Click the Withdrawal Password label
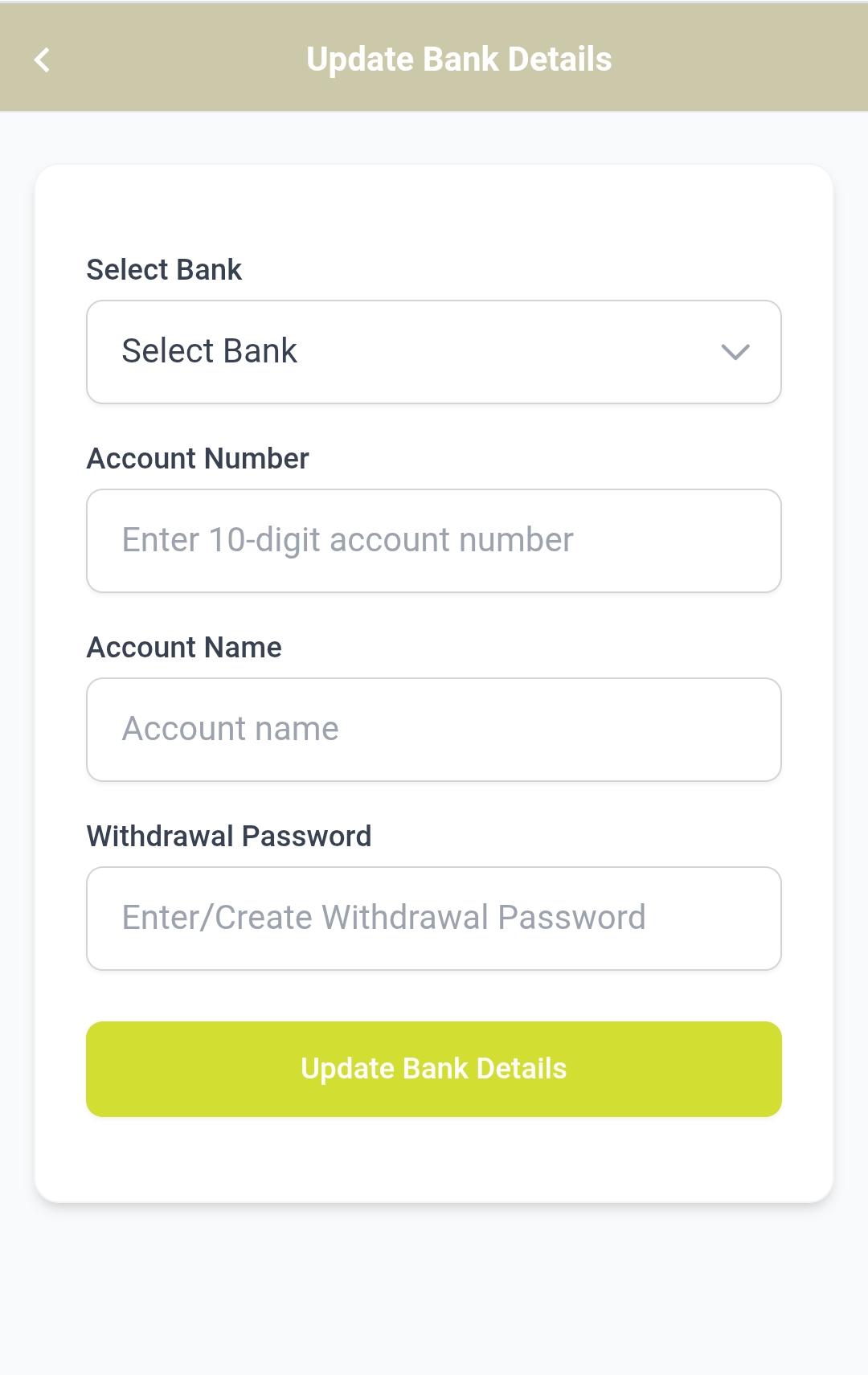Screen dimensions: 868x1375 click(229, 836)
